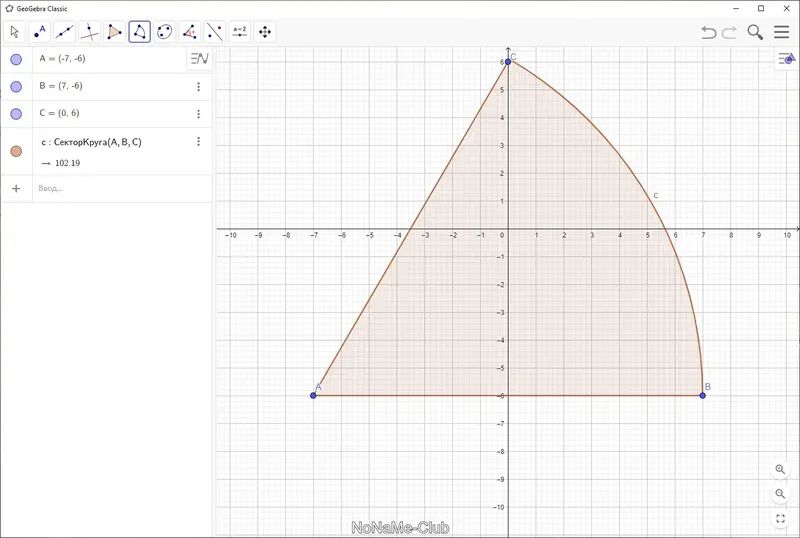Toggle visibility of point A
This screenshot has width=800, height=538.
16,59
